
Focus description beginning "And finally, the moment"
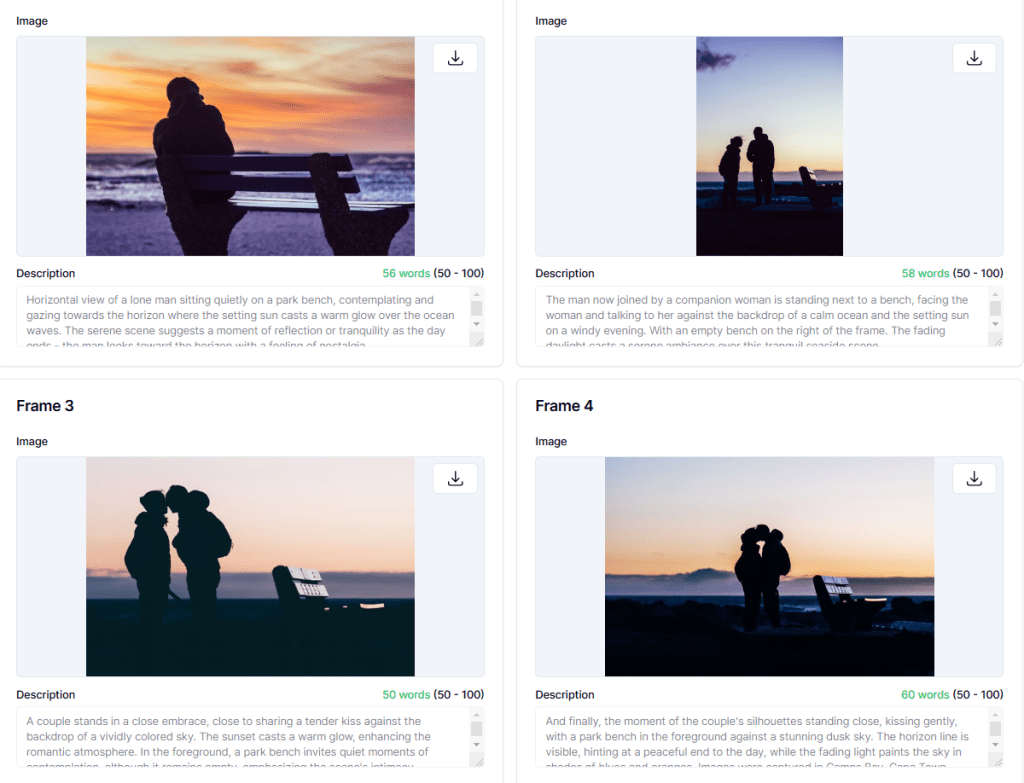coord(760,737)
